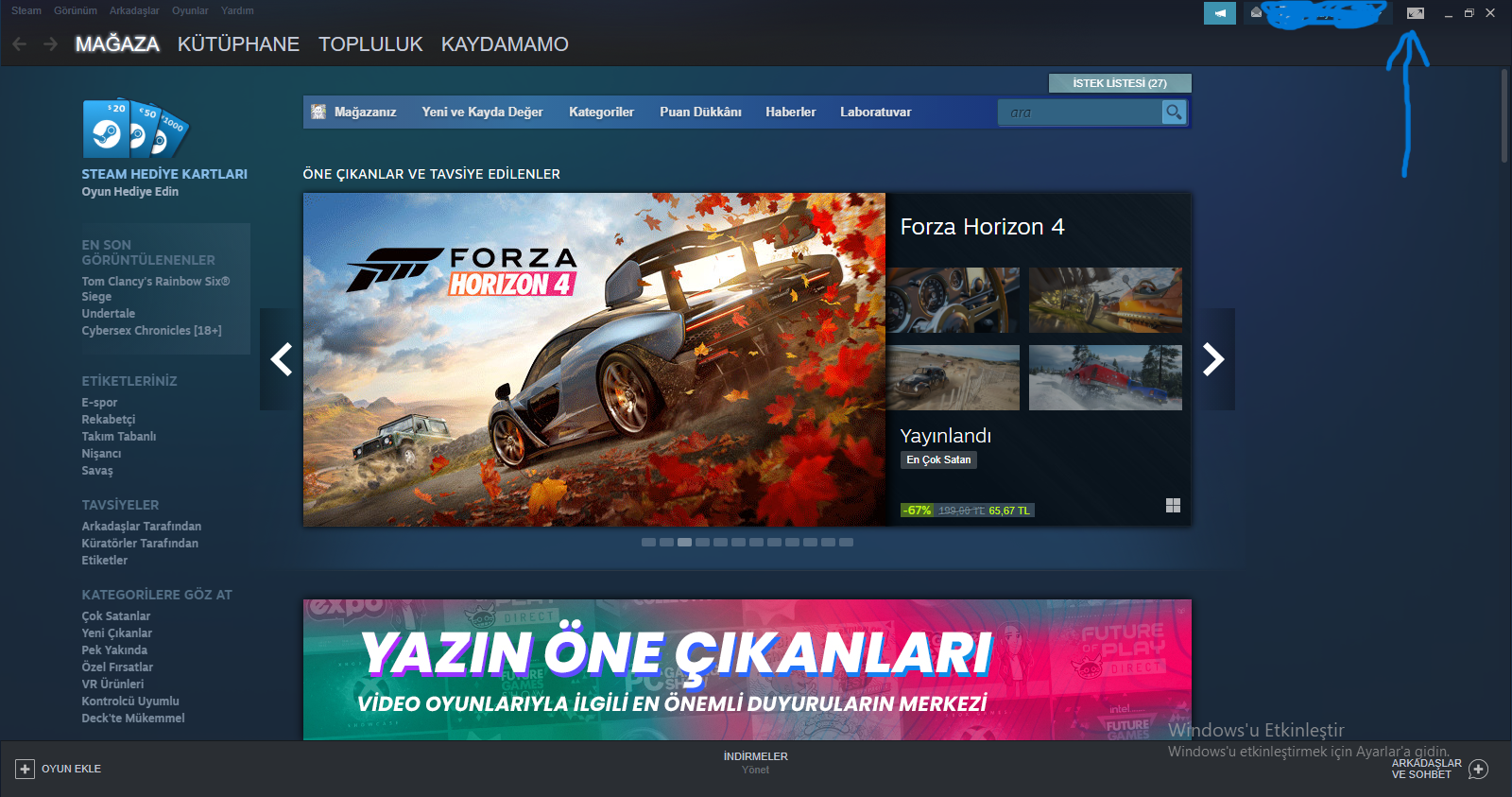Select the Savaş tag
This screenshot has width=1512, height=797.
tap(96, 471)
